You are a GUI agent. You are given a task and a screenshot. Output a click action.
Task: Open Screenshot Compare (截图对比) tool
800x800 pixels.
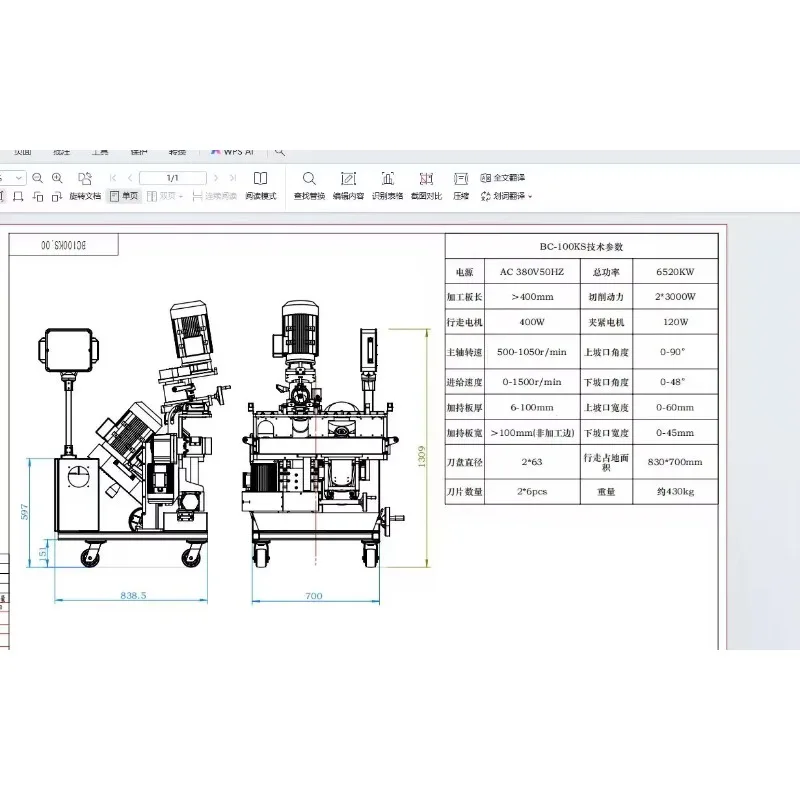[x=426, y=186]
